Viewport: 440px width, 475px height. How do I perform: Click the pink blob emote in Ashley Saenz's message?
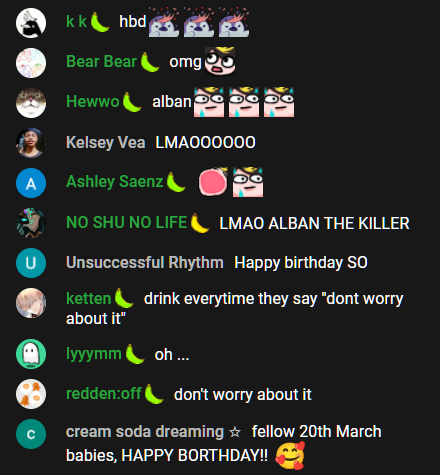(x=213, y=182)
